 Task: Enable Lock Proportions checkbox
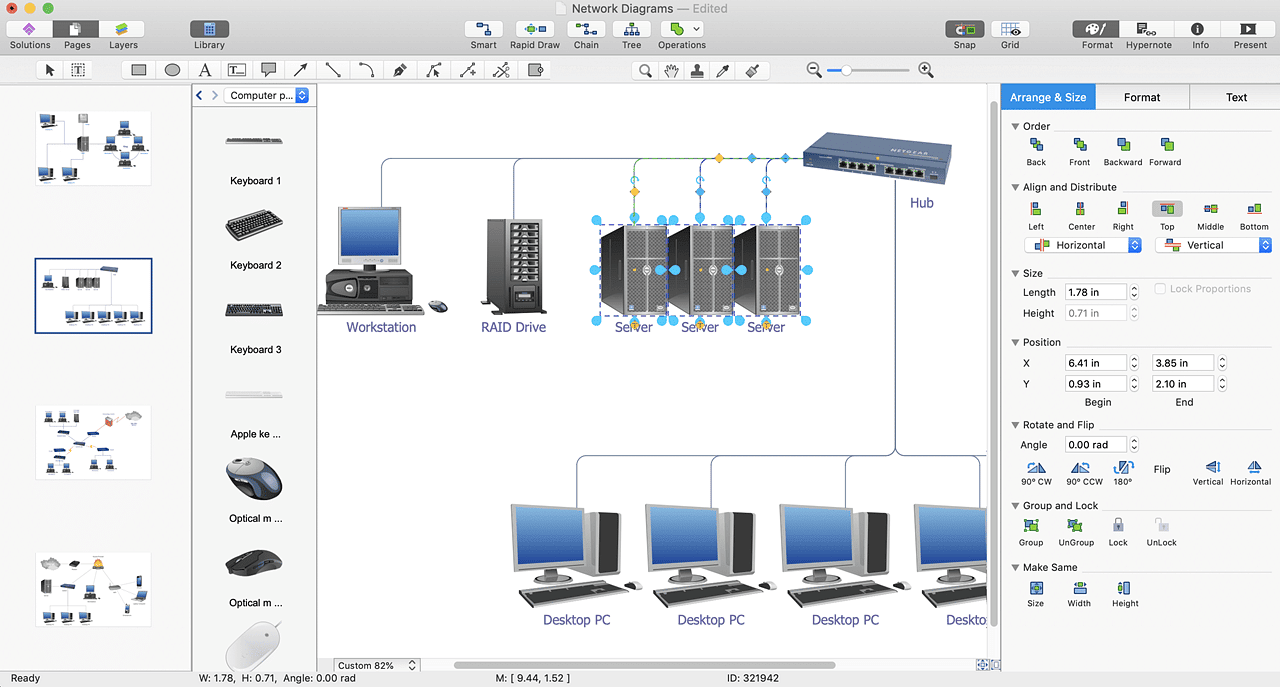pyautogui.click(x=1161, y=289)
